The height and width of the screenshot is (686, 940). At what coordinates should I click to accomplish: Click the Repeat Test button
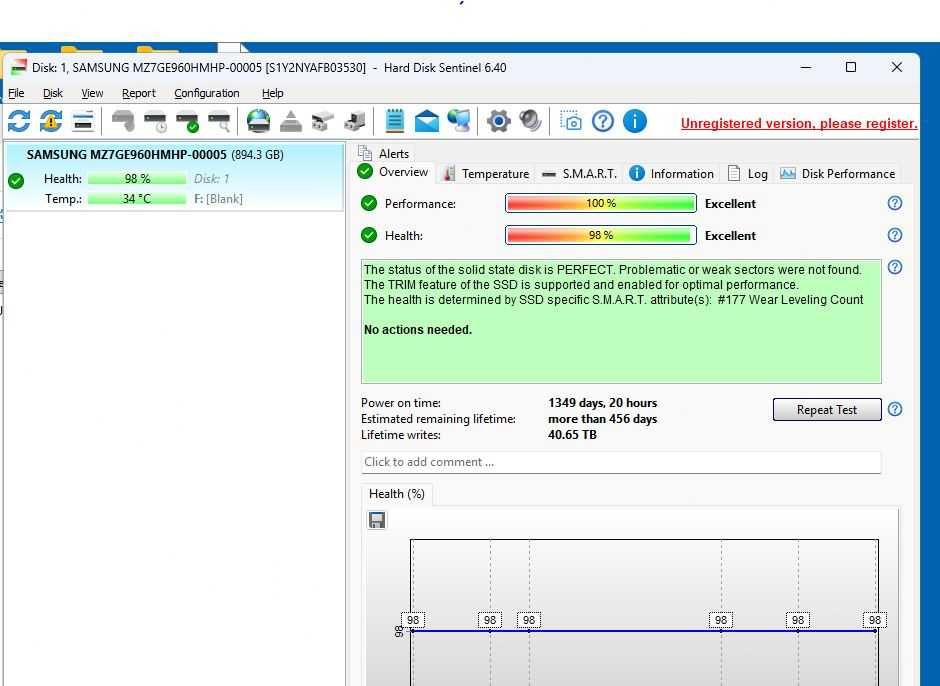(x=827, y=410)
